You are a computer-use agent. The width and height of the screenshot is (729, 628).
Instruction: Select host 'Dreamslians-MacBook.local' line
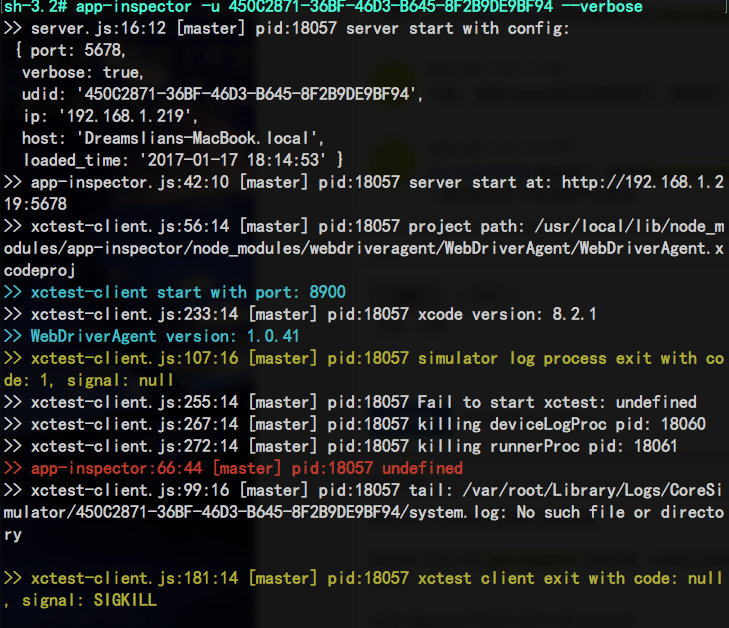[x=173, y=138]
